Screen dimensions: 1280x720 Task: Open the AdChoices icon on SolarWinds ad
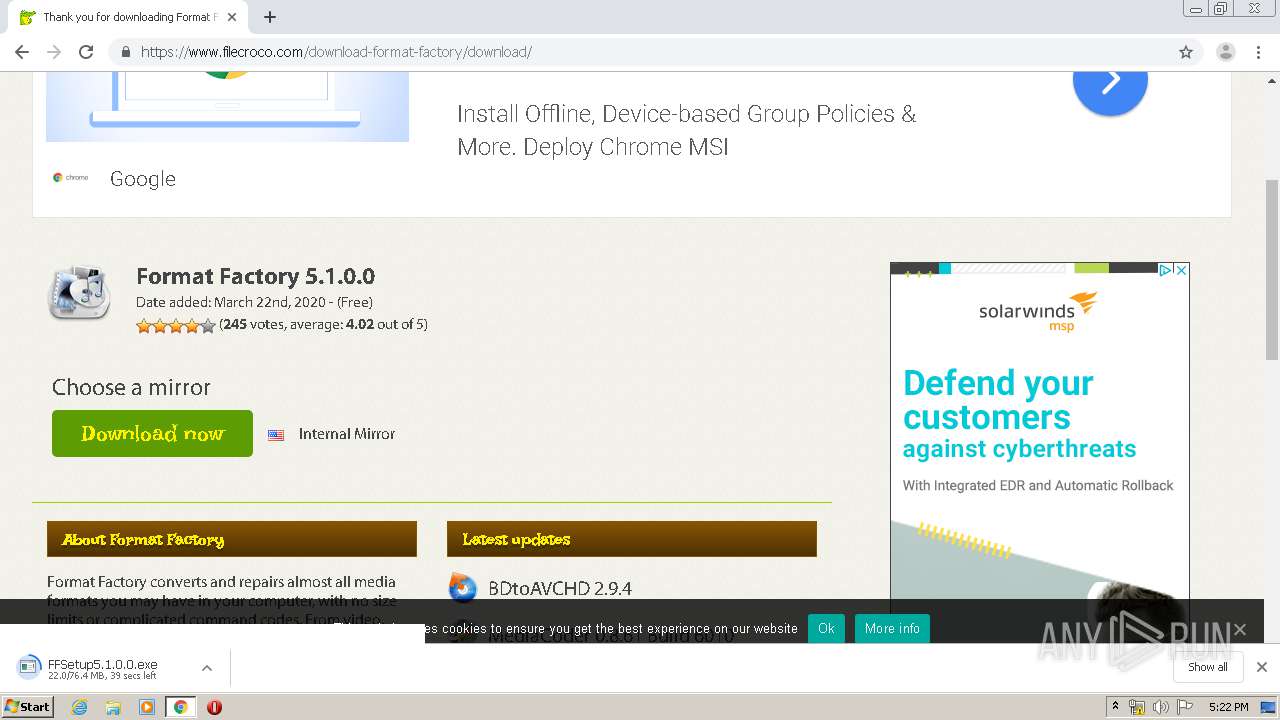point(1166,270)
